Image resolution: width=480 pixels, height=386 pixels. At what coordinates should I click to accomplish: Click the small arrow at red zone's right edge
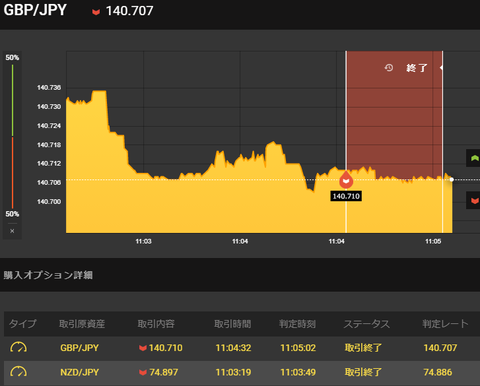point(441,68)
